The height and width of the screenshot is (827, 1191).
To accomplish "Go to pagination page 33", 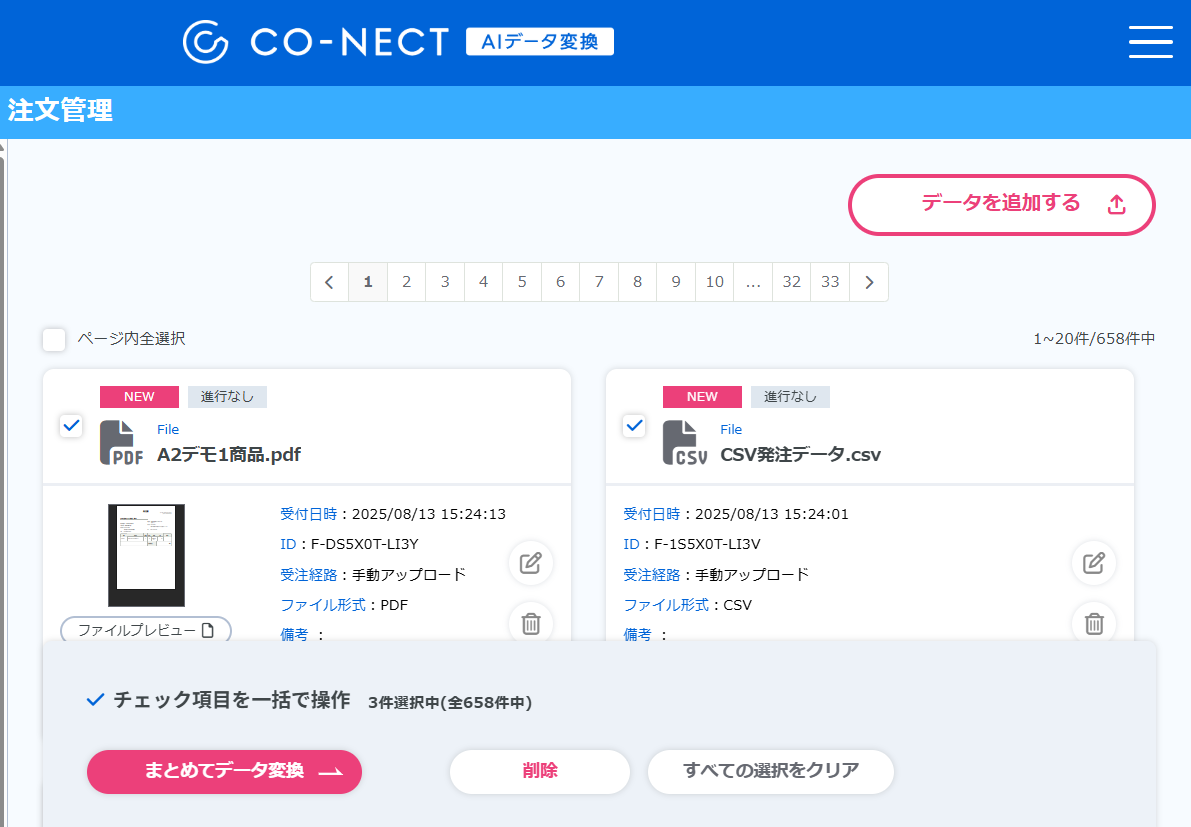I will coord(829,281).
